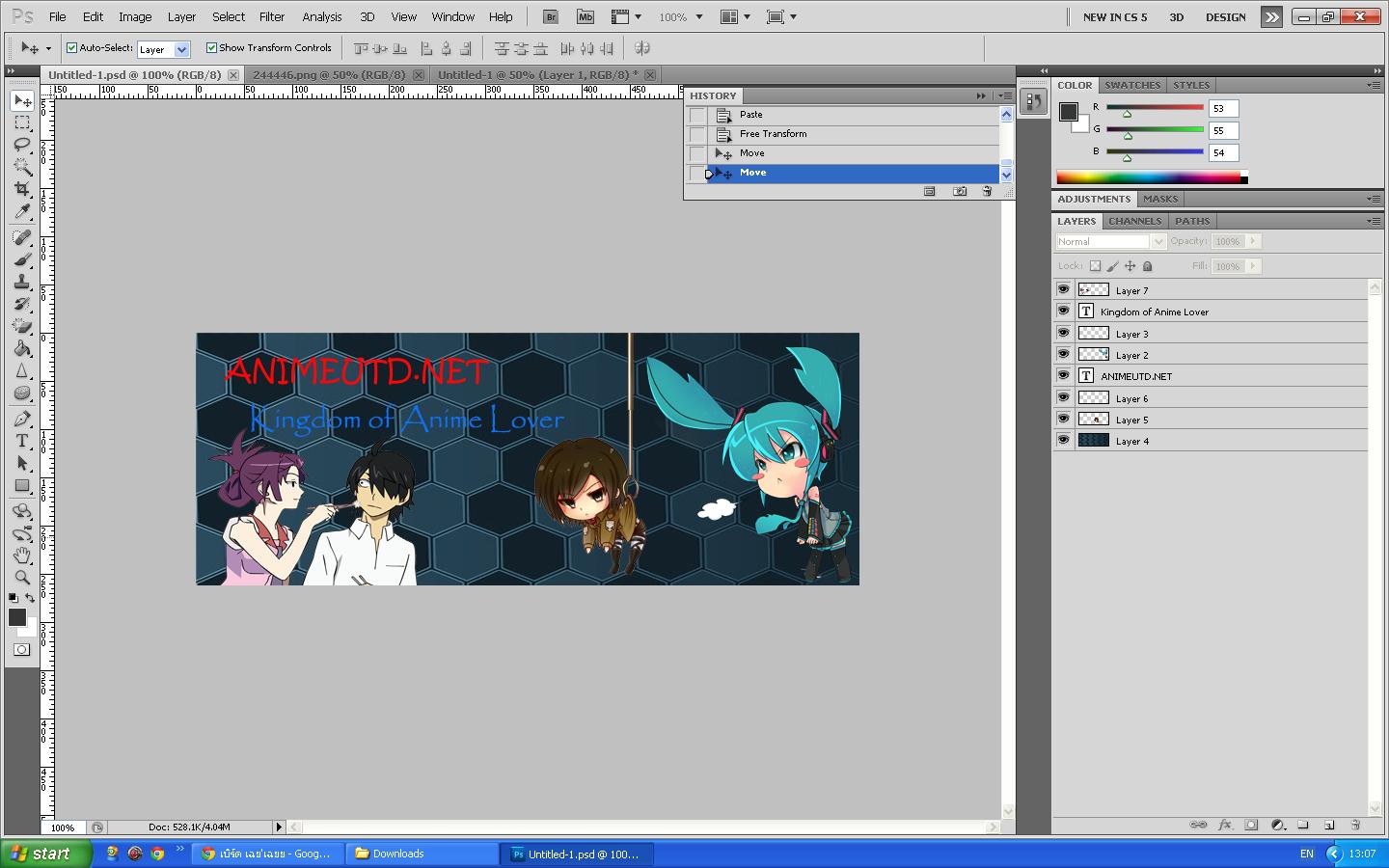Viewport: 1389px width, 868px height.
Task: Switch to the Channels tab
Action: pos(1134,221)
